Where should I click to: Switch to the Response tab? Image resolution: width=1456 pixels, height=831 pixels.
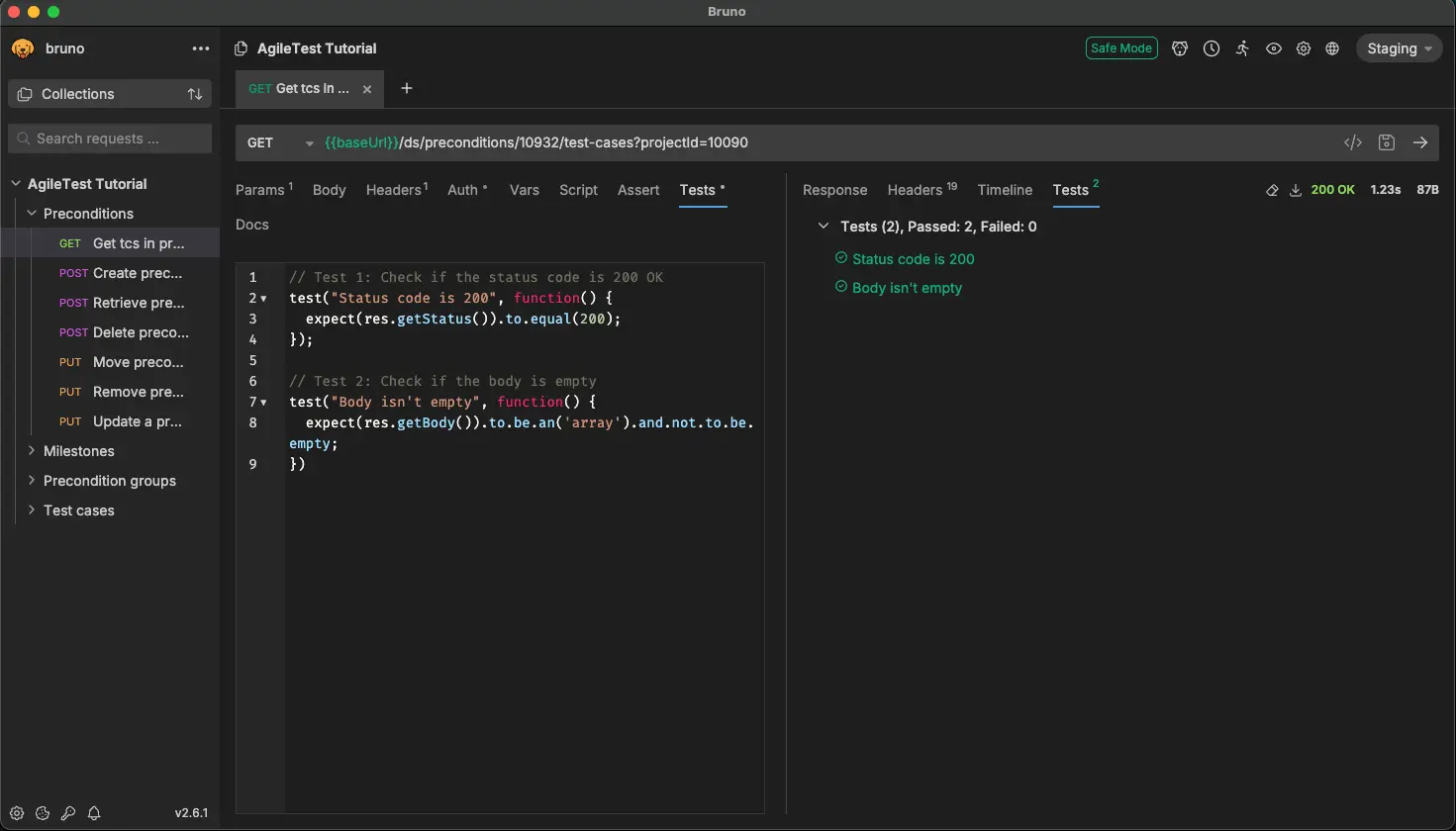tap(834, 190)
